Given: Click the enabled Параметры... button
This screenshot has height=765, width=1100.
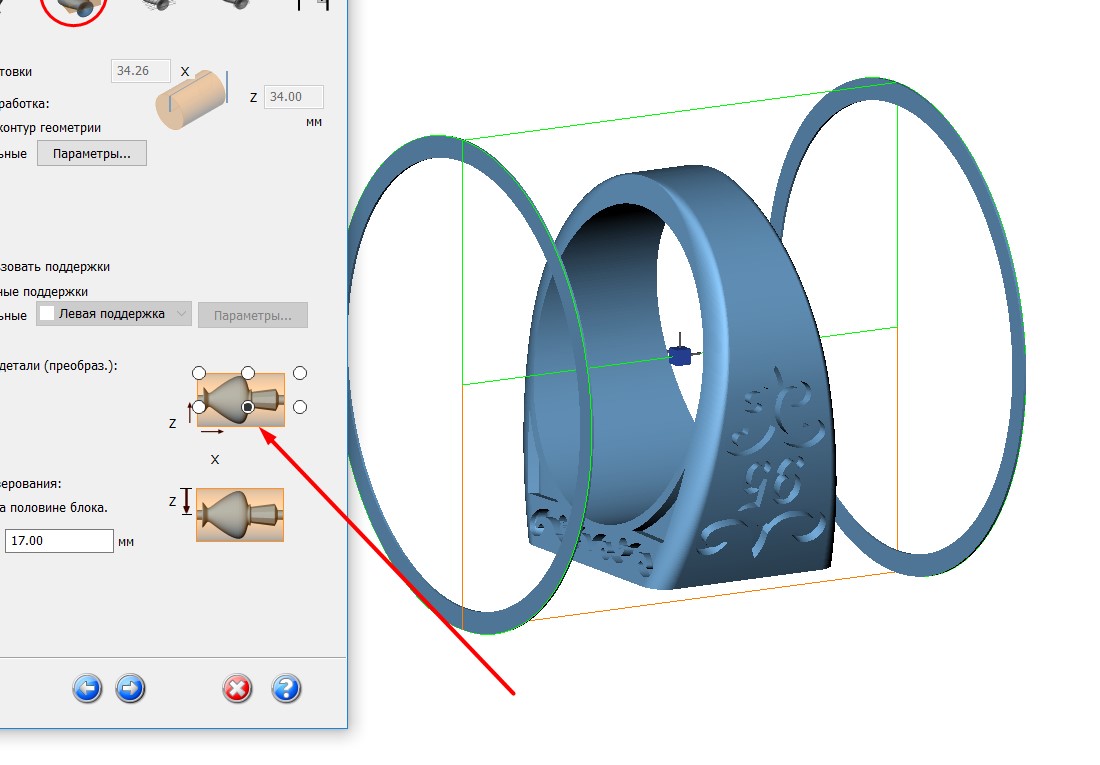Looking at the screenshot, I should [92, 153].
